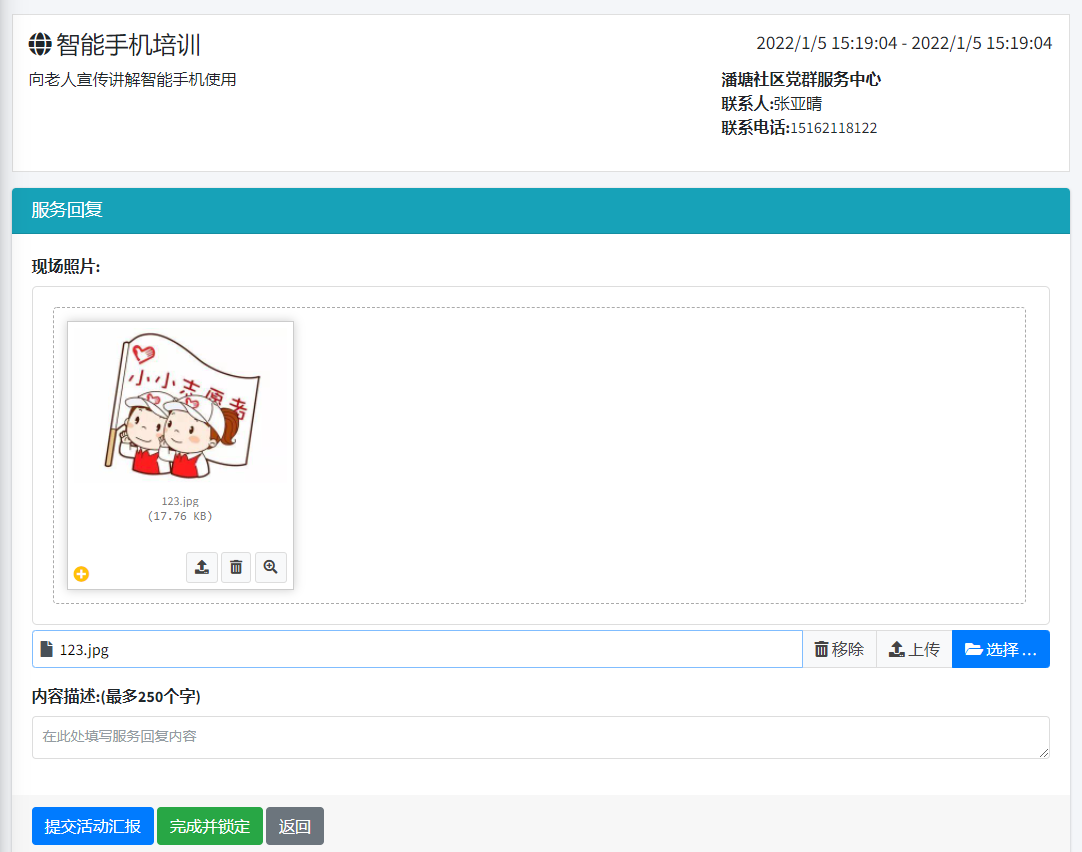Click the contact phone number 15162118122
This screenshot has width=1082, height=852.
pyautogui.click(x=833, y=128)
